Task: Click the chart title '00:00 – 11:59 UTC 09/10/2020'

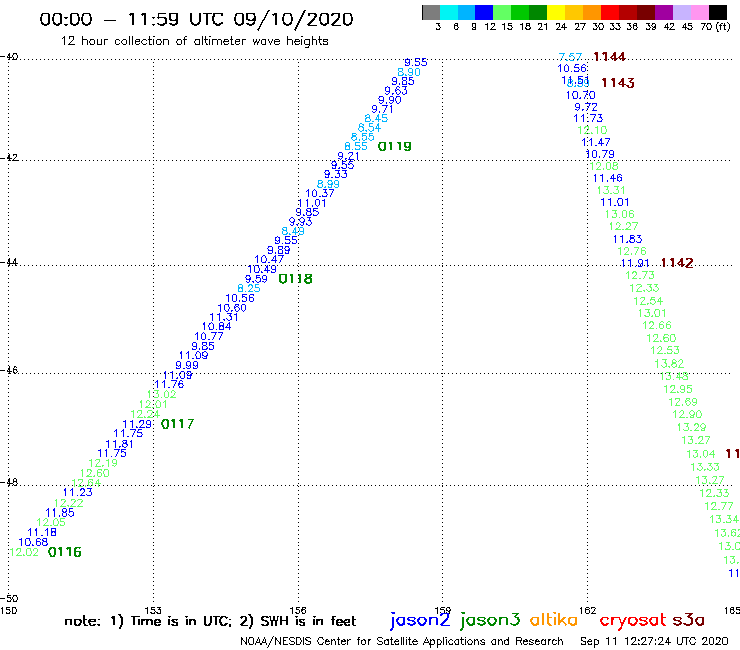Action: point(196,19)
